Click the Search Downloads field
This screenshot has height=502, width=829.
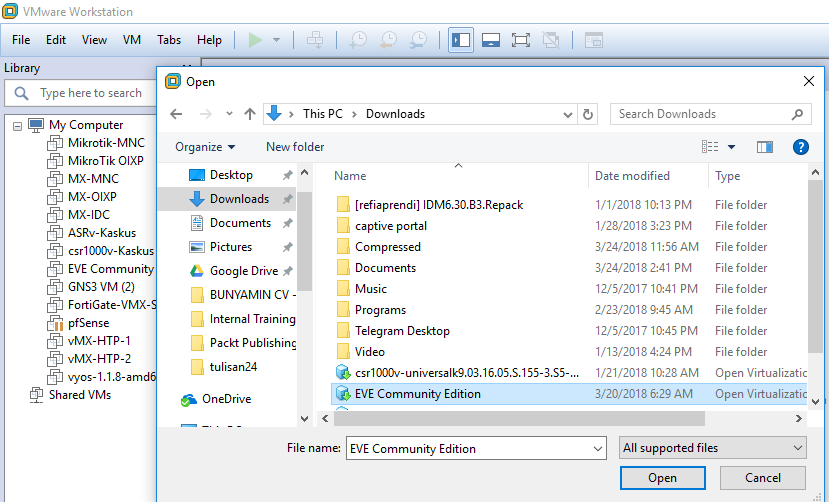[x=710, y=114]
